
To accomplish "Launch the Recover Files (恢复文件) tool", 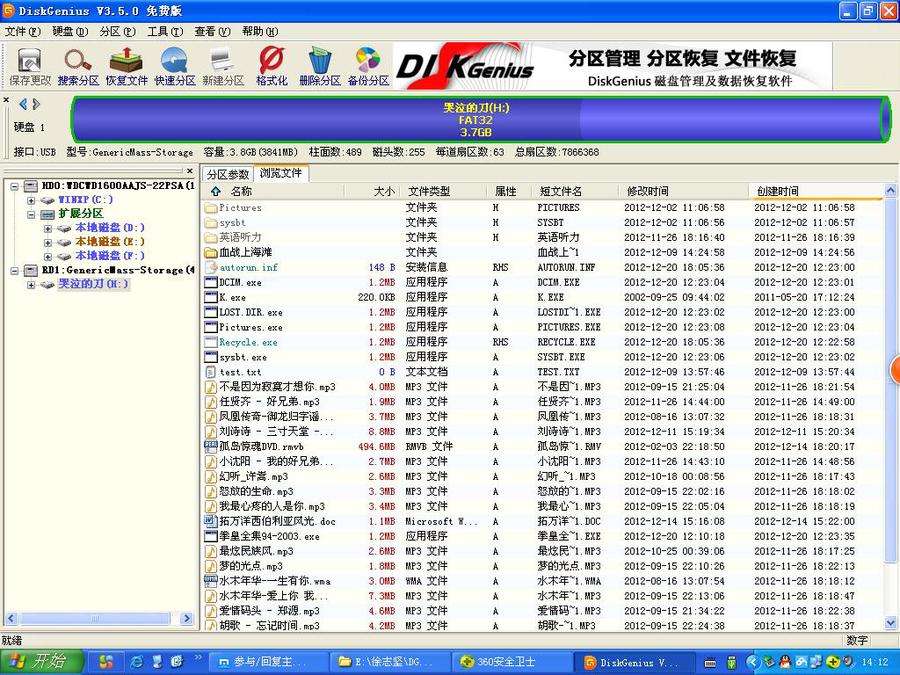I will pyautogui.click(x=126, y=67).
